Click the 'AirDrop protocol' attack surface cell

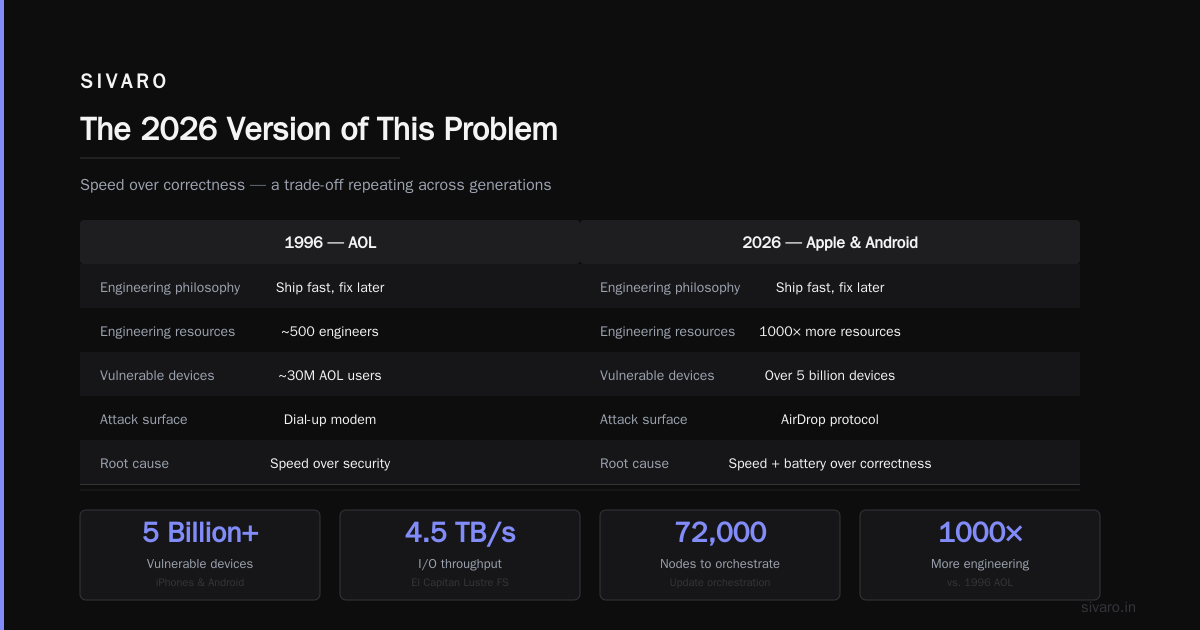click(830, 419)
